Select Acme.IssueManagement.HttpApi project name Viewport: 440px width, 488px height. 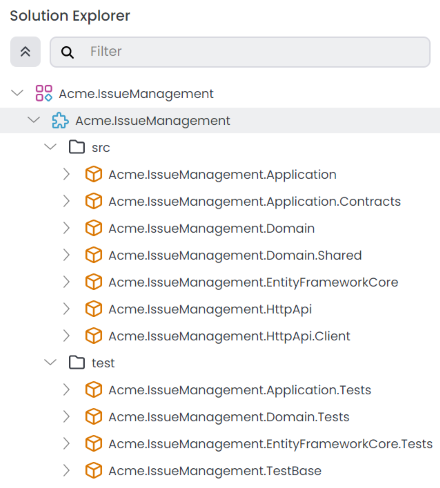pos(210,309)
